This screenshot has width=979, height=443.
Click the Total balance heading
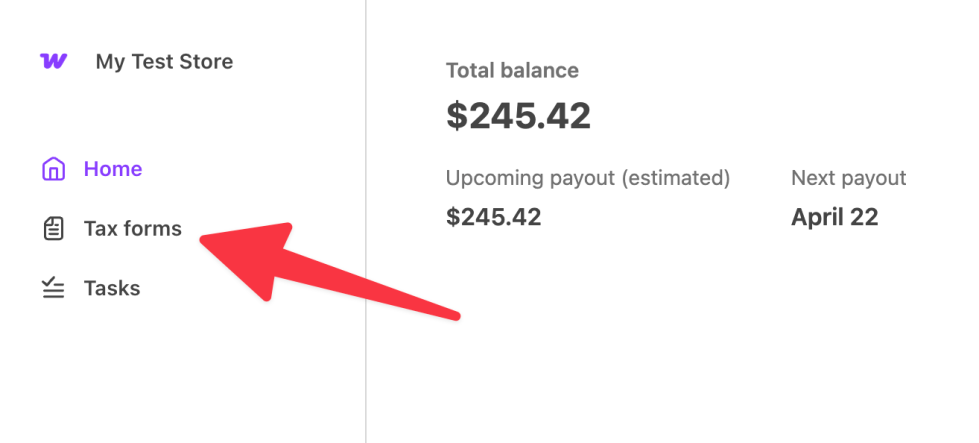coord(512,71)
